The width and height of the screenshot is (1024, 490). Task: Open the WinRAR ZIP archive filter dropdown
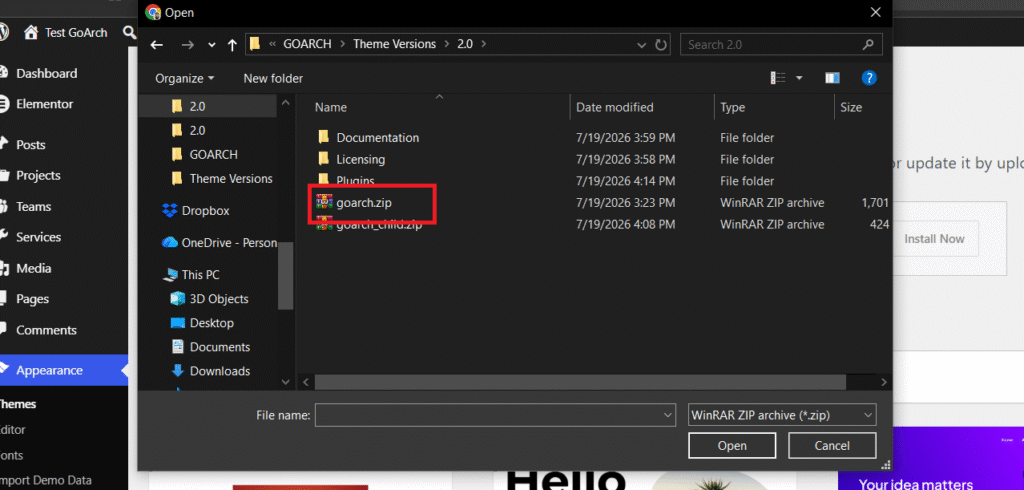782,415
